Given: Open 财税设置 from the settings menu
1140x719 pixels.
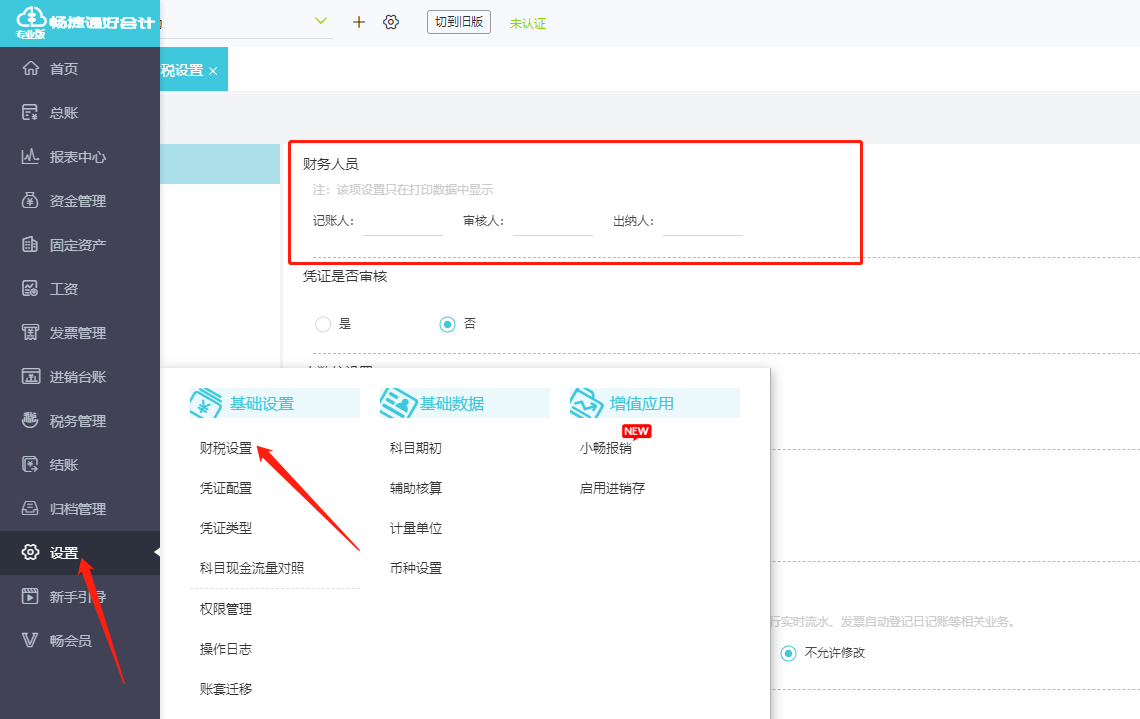Looking at the screenshot, I should 226,449.
